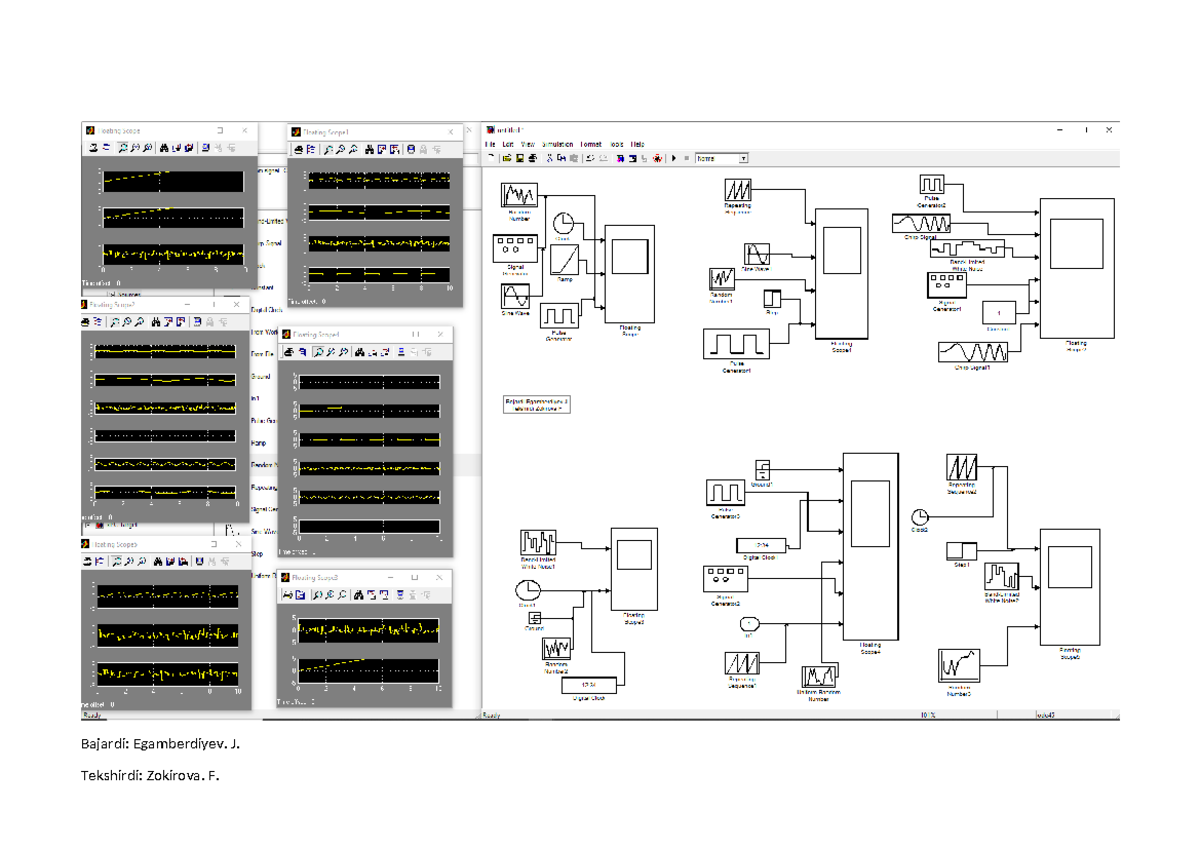Save current axes settings in Floating Scope1
The width and height of the screenshot is (1200, 849).
[x=383, y=149]
